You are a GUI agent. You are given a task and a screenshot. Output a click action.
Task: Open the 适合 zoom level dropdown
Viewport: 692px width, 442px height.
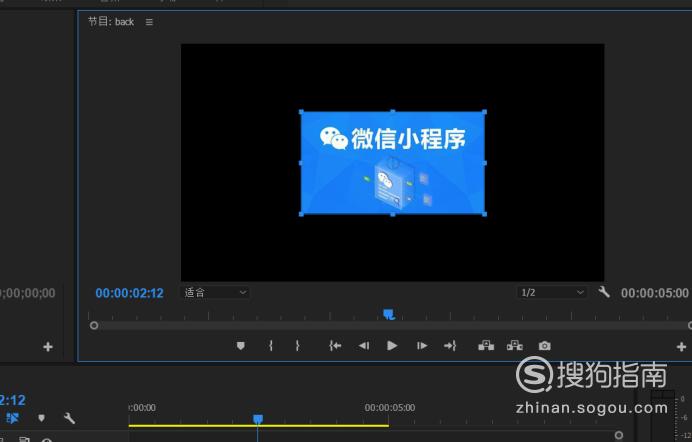(x=215, y=292)
